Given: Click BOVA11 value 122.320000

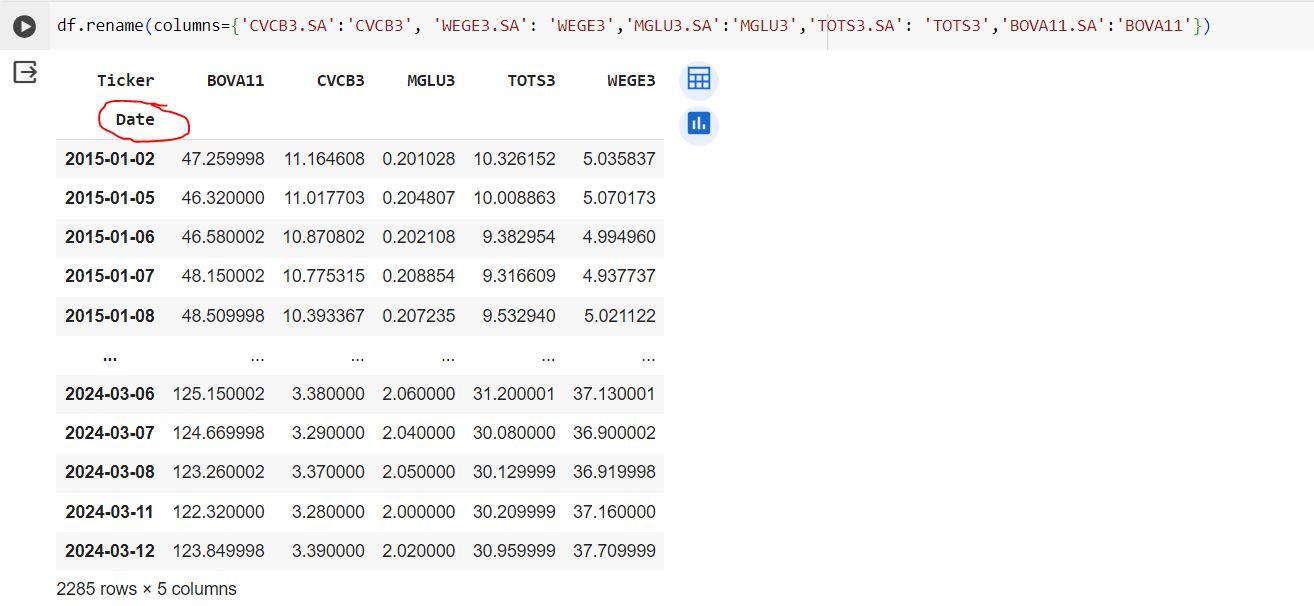Looking at the screenshot, I should (219, 512).
